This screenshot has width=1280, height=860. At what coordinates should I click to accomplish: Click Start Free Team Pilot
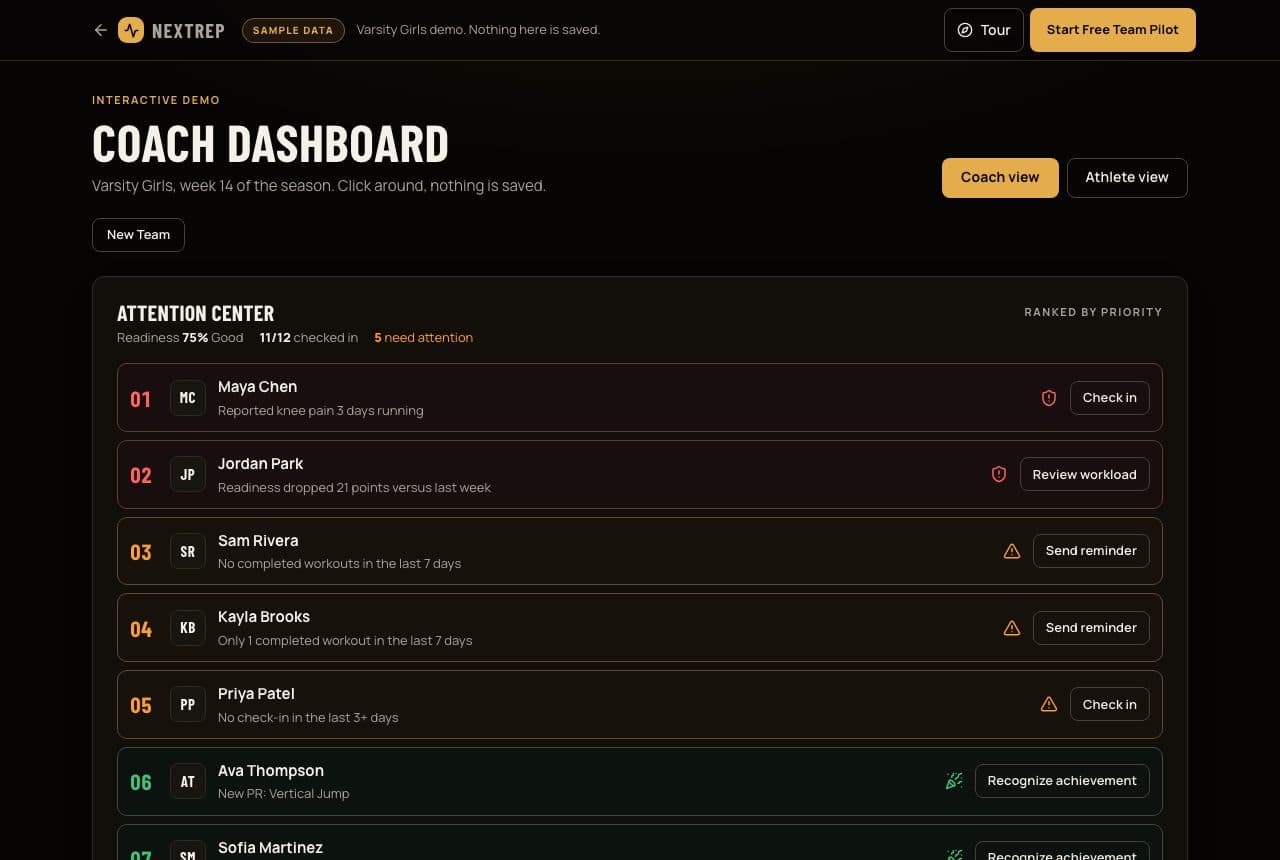[x=1113, y=30]
